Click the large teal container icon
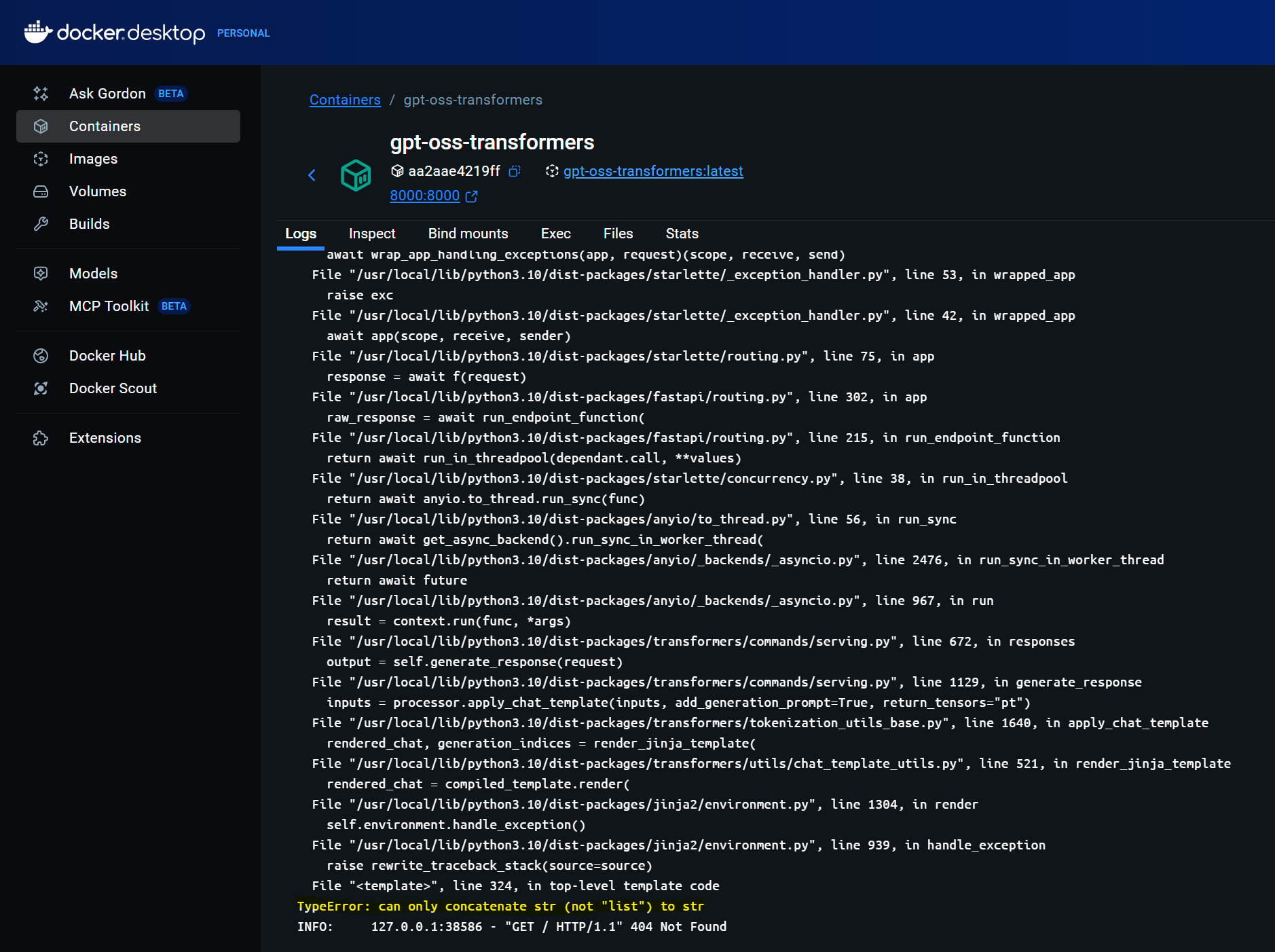 coord(356,175)
